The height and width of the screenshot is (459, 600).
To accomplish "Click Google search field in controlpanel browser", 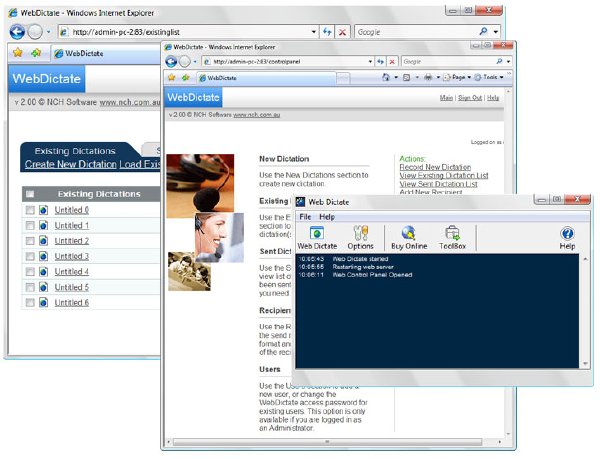I will tap(448, 62).
